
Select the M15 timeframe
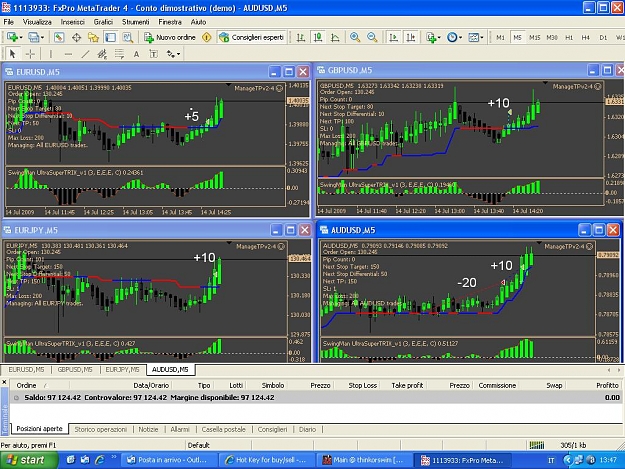pyautogui.click(x=535, y=37)
